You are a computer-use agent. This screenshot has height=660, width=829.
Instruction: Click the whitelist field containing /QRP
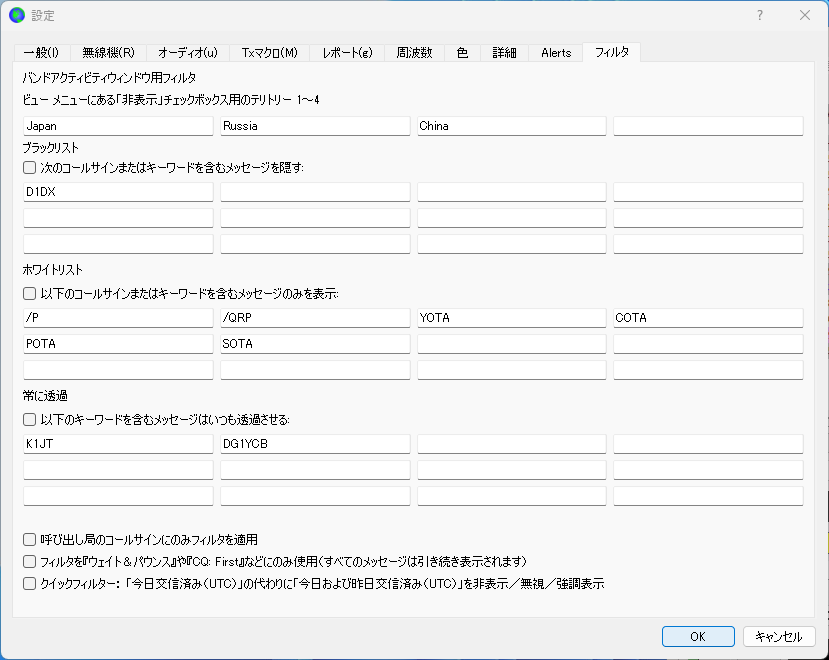315,318
